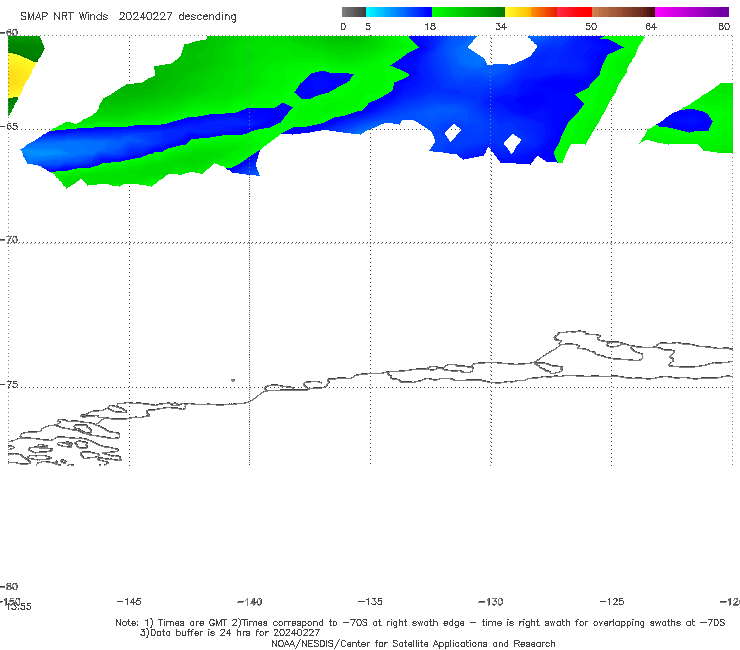740x650 pixels.
Task: Click the latitude label -70
Action: tap(9, 240)
